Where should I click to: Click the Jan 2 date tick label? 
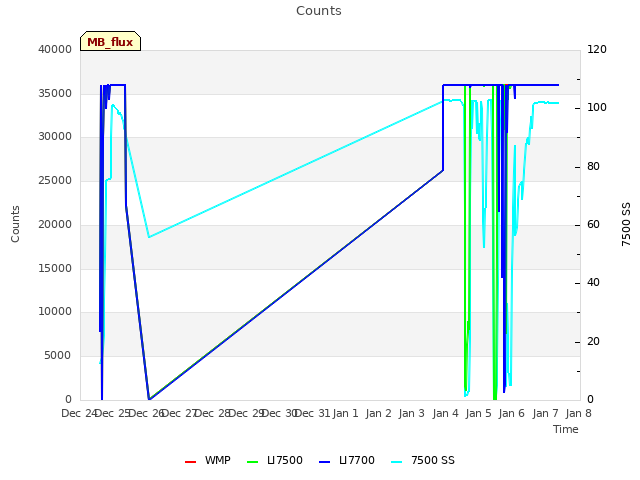(379, 413)
